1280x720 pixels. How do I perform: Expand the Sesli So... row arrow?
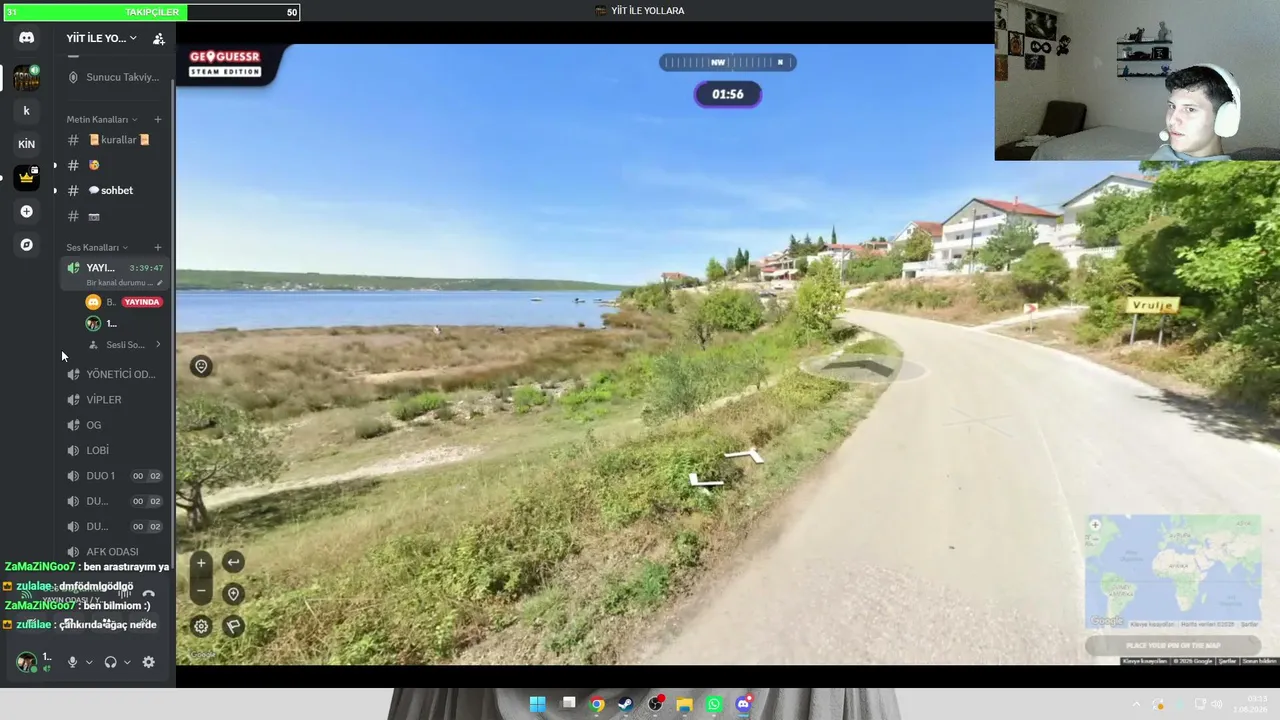pos(157,345)
